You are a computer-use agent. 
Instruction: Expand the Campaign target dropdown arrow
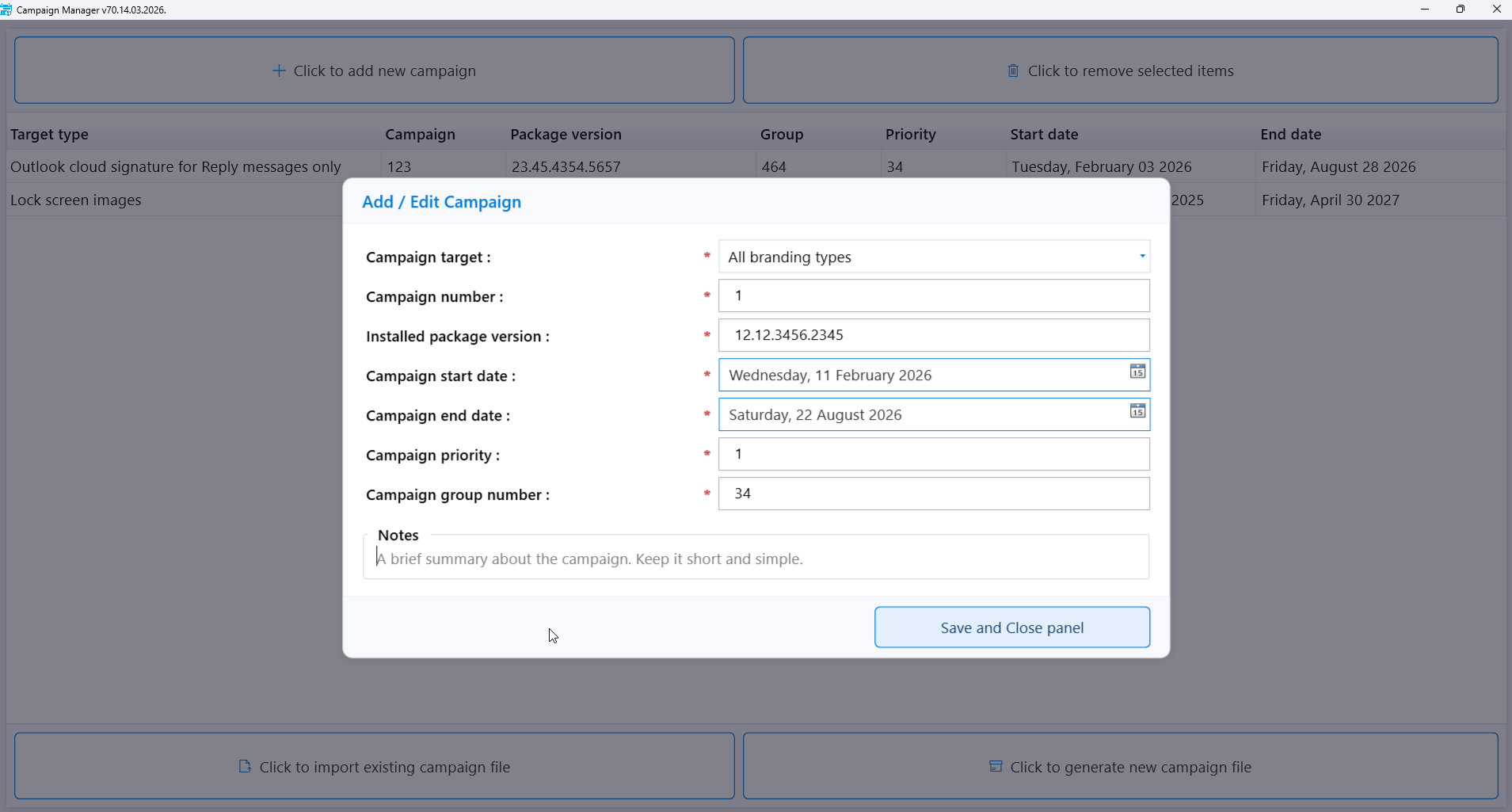[1141, 257]
